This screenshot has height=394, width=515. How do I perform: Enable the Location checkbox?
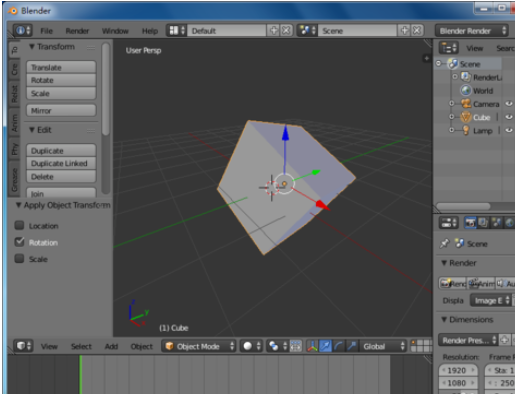pos(19,226)
